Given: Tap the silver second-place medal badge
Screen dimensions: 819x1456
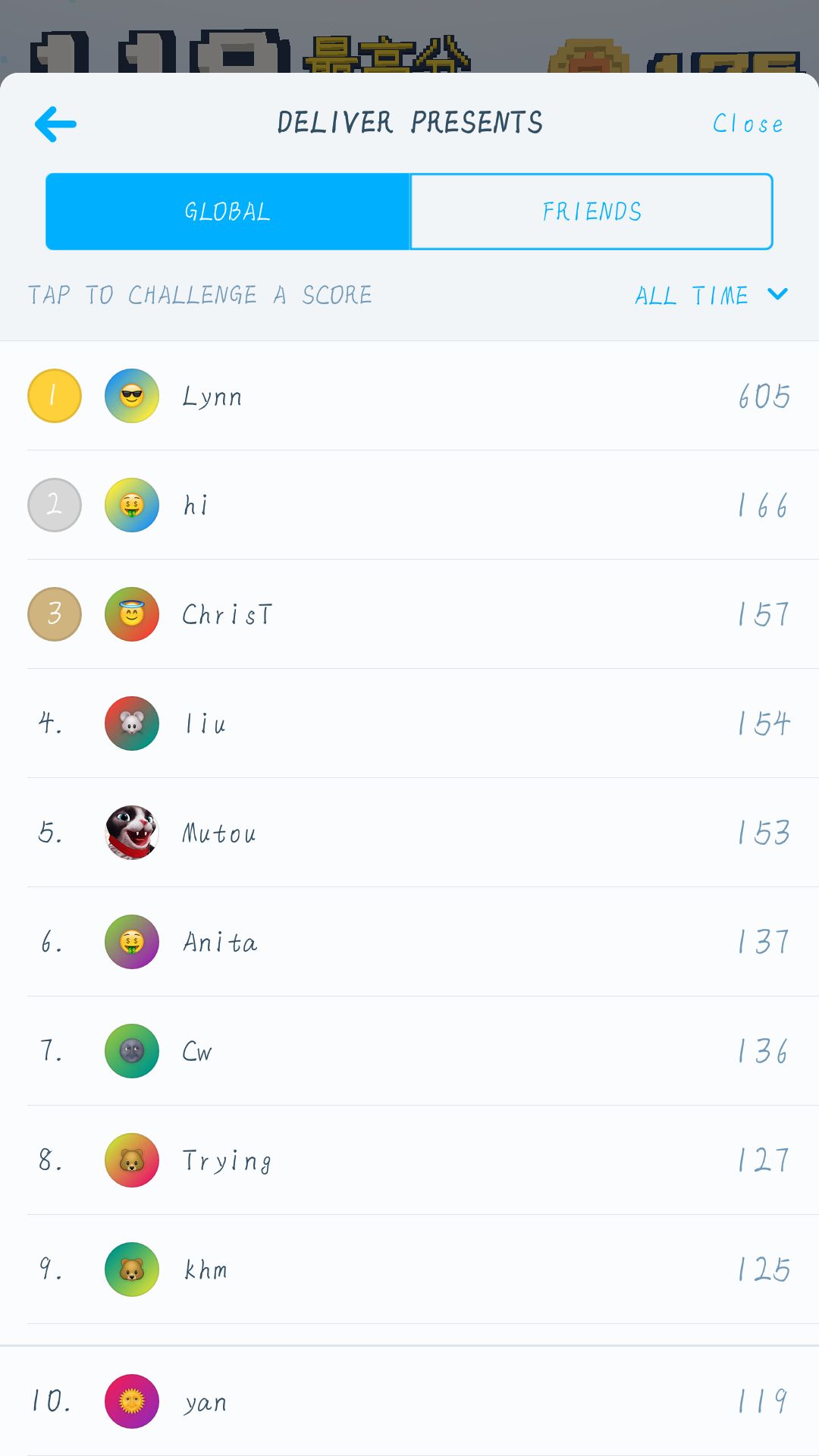Looking at the screenshot, I should pos(55,505).
